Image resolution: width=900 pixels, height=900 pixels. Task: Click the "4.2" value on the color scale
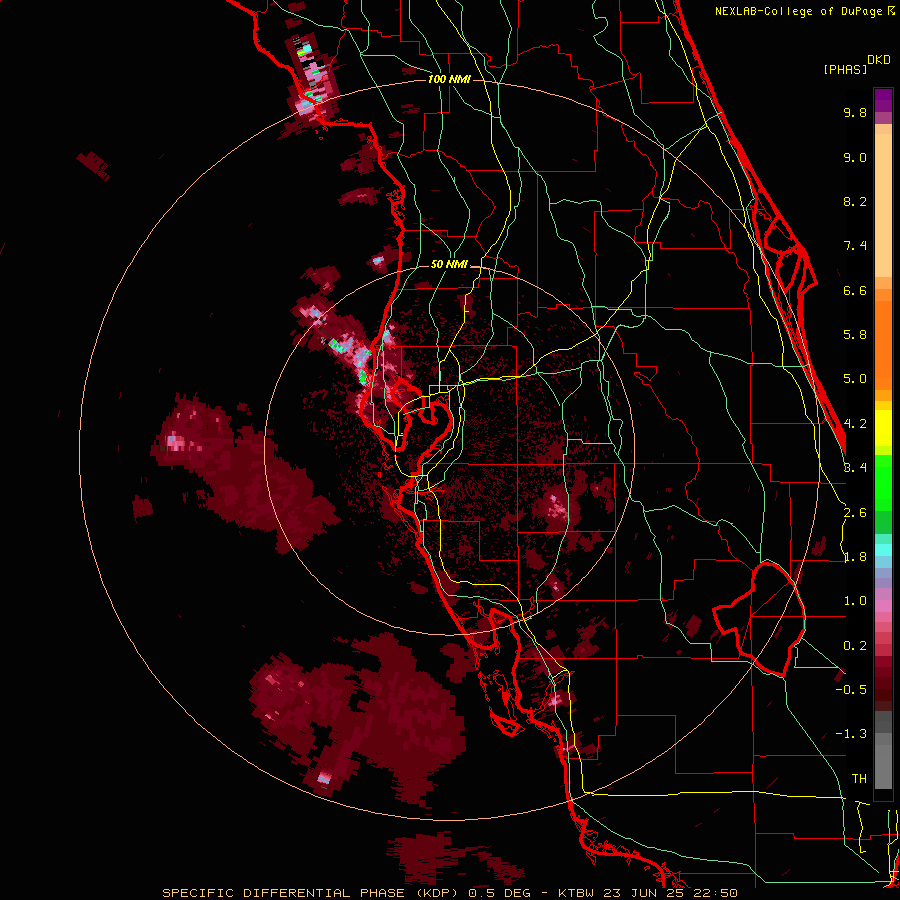[x=855, y=424]
